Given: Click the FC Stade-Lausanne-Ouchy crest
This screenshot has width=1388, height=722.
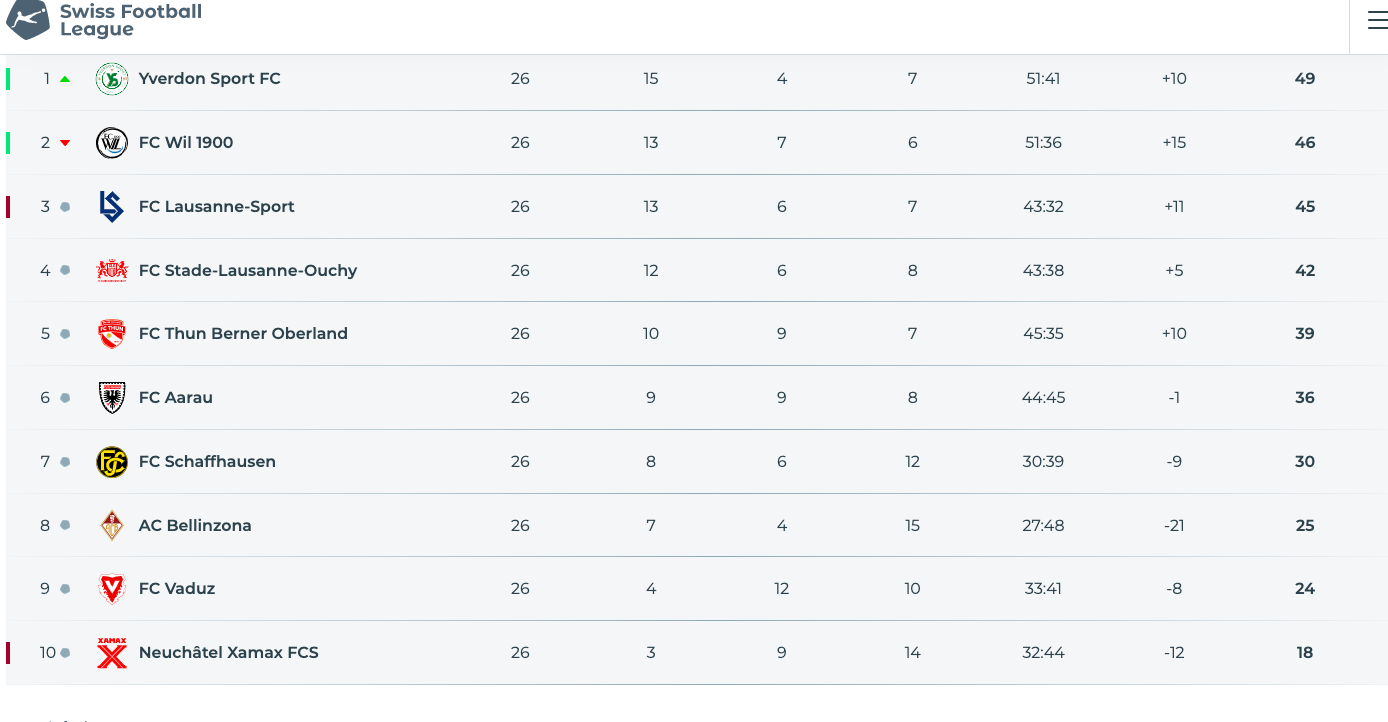Looking at the screenshot, I should pos(112,270).
